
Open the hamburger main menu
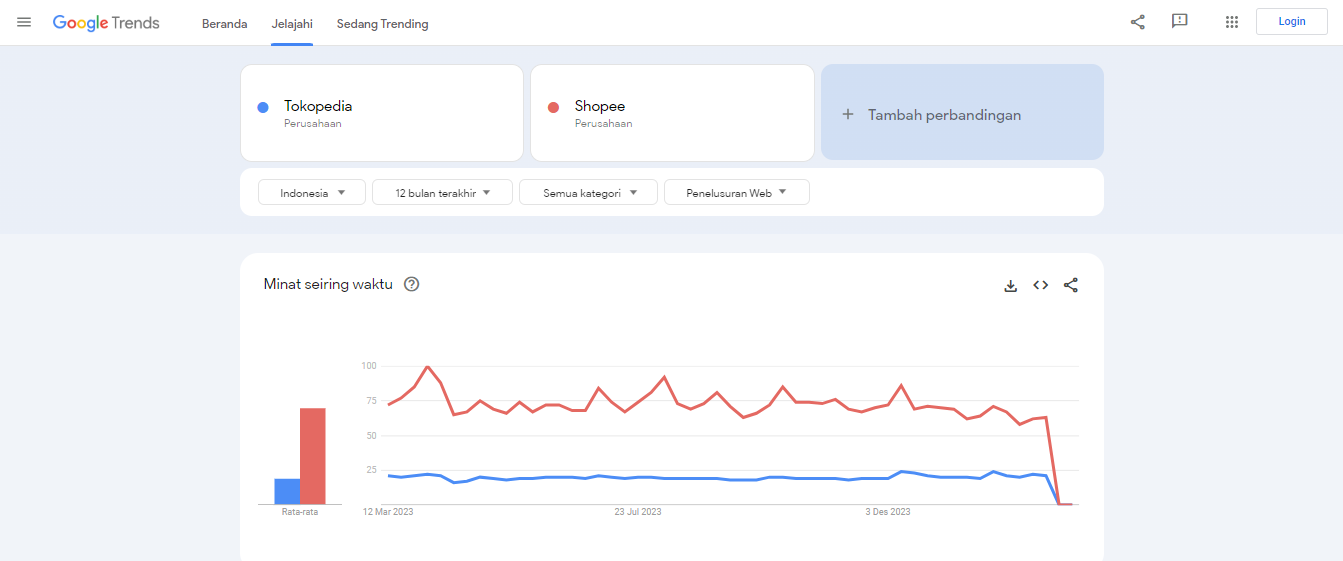[24, 22]
